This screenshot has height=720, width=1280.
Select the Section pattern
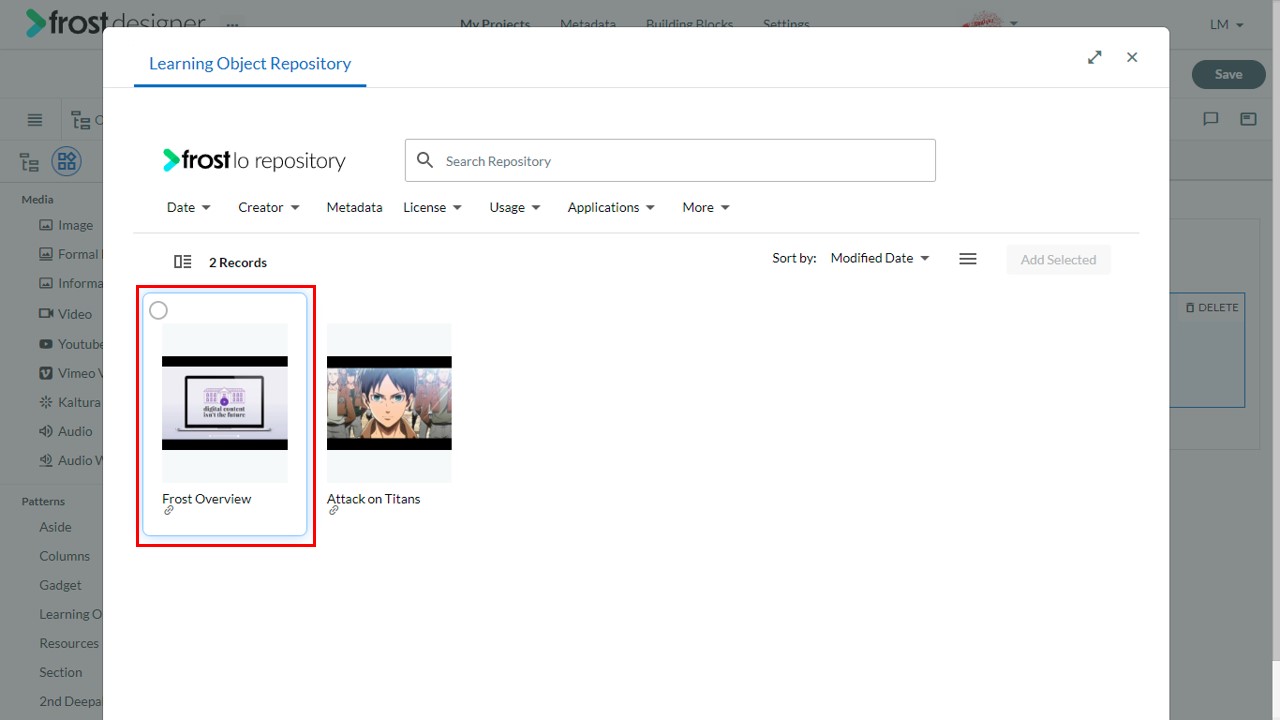pyautogui.click(x=60, y=672)
